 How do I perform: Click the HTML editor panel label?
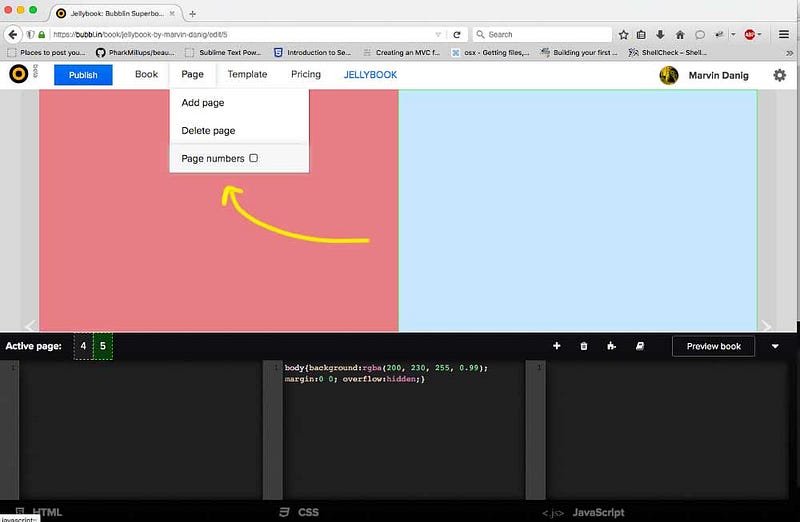coord(47,512)
